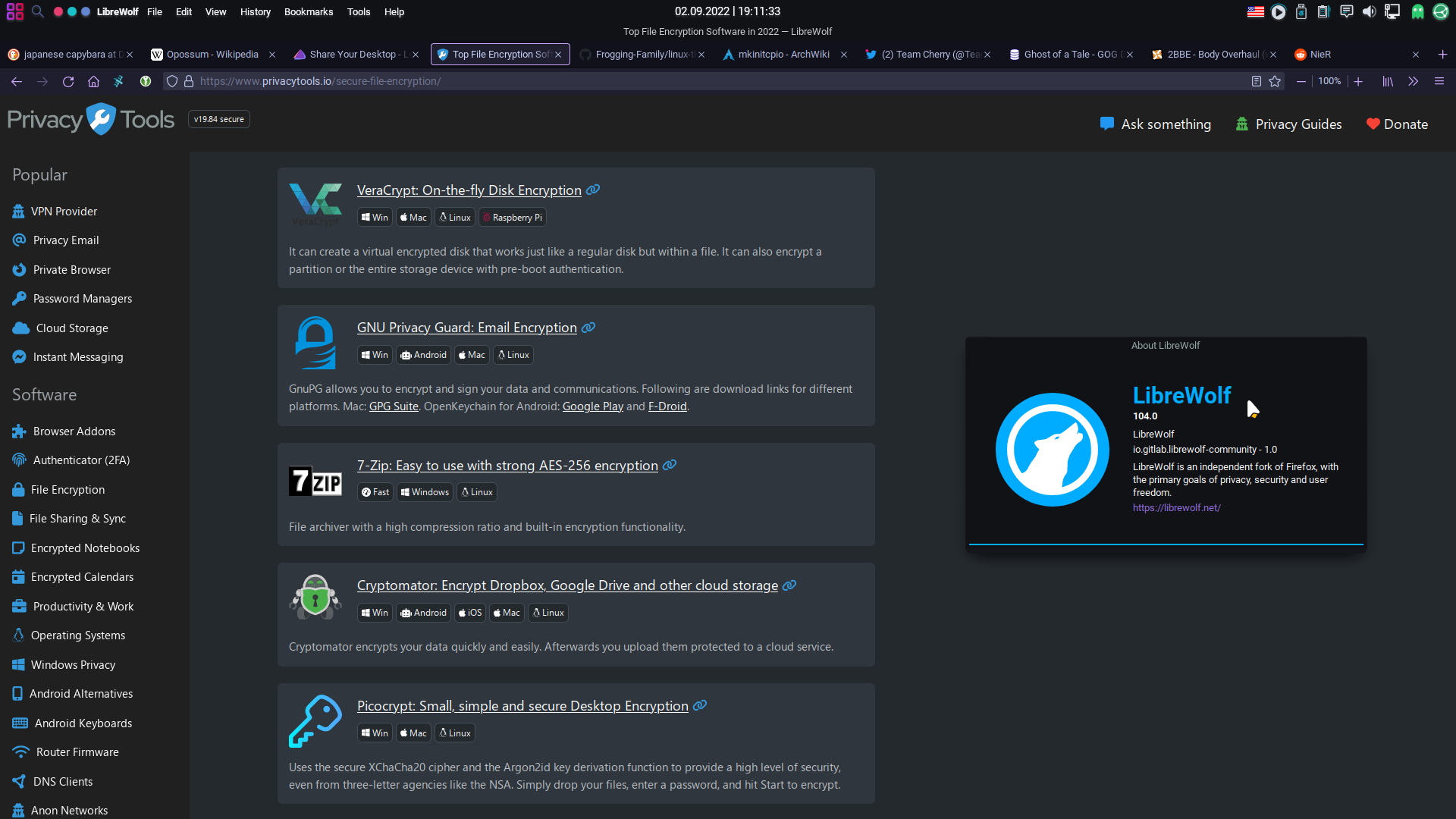Viewport: 1456px width, 819px height.
Task: Open Windows Privacy in sidebar
Action: click(64, 665)
